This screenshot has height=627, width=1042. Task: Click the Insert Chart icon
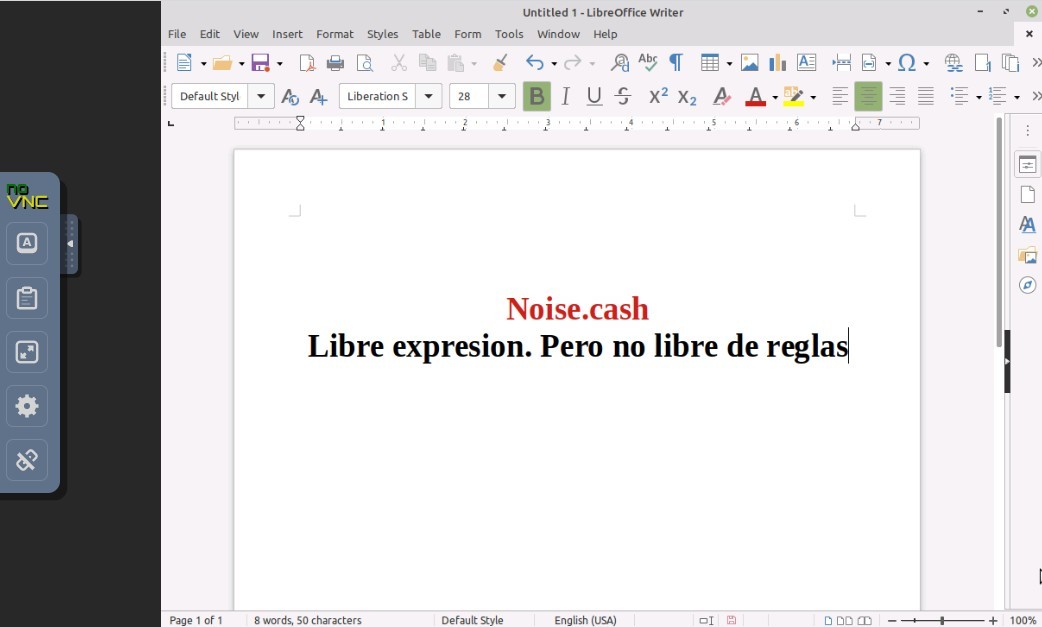point(778,63)
